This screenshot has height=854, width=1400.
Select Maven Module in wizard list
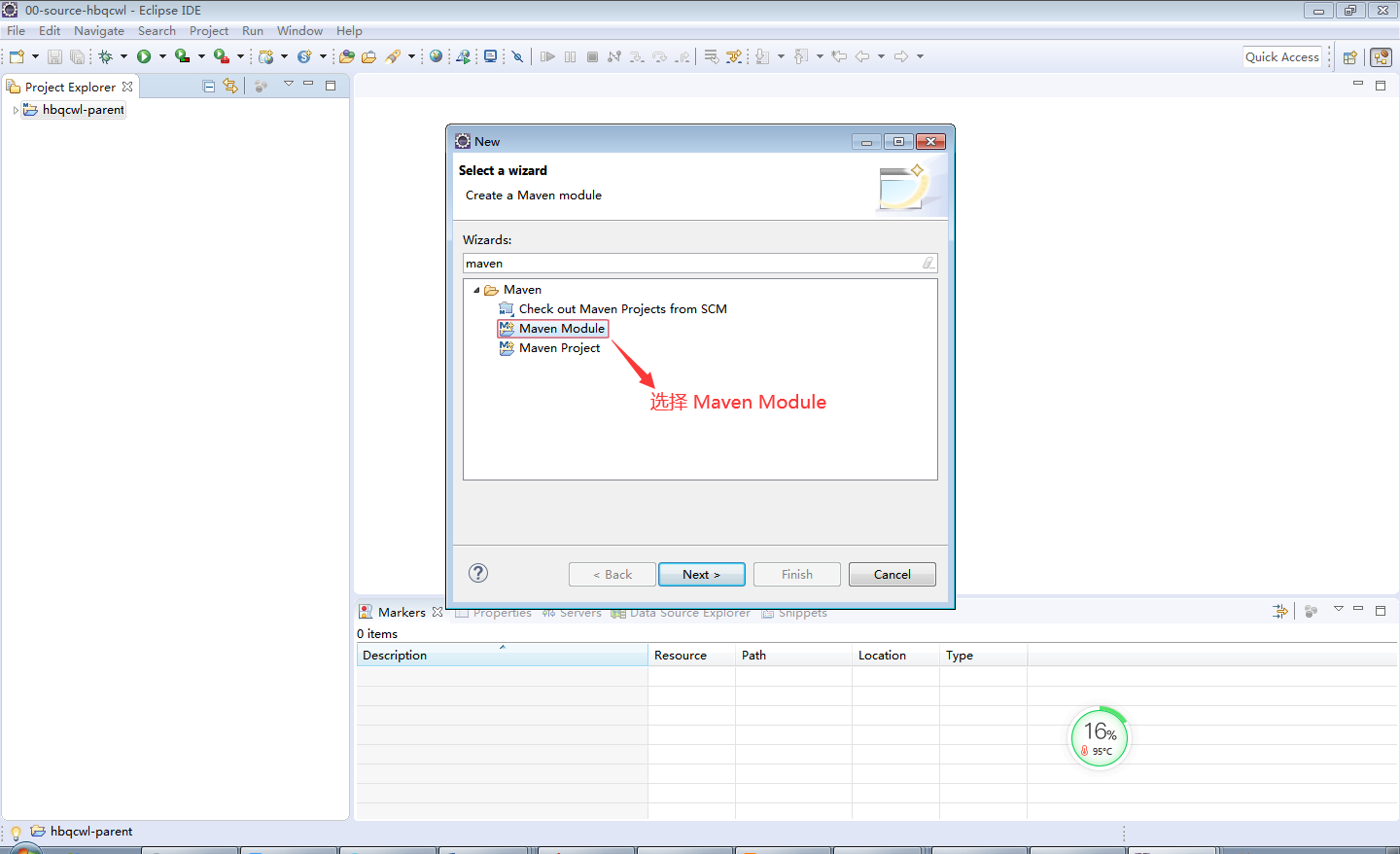pos(552,329)
